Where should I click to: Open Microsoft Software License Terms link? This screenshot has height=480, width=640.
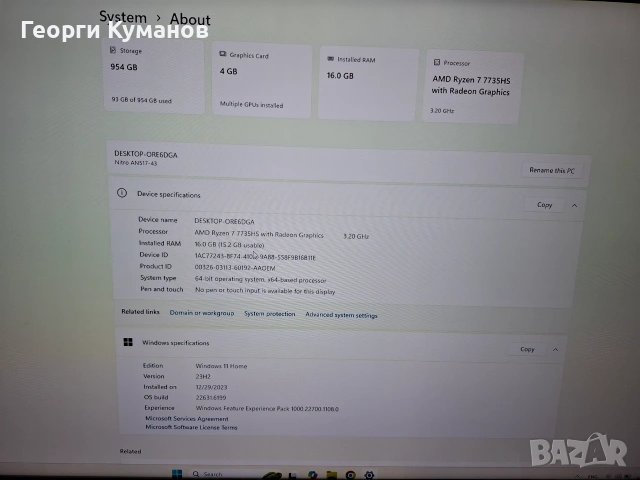tap(191, 427)
